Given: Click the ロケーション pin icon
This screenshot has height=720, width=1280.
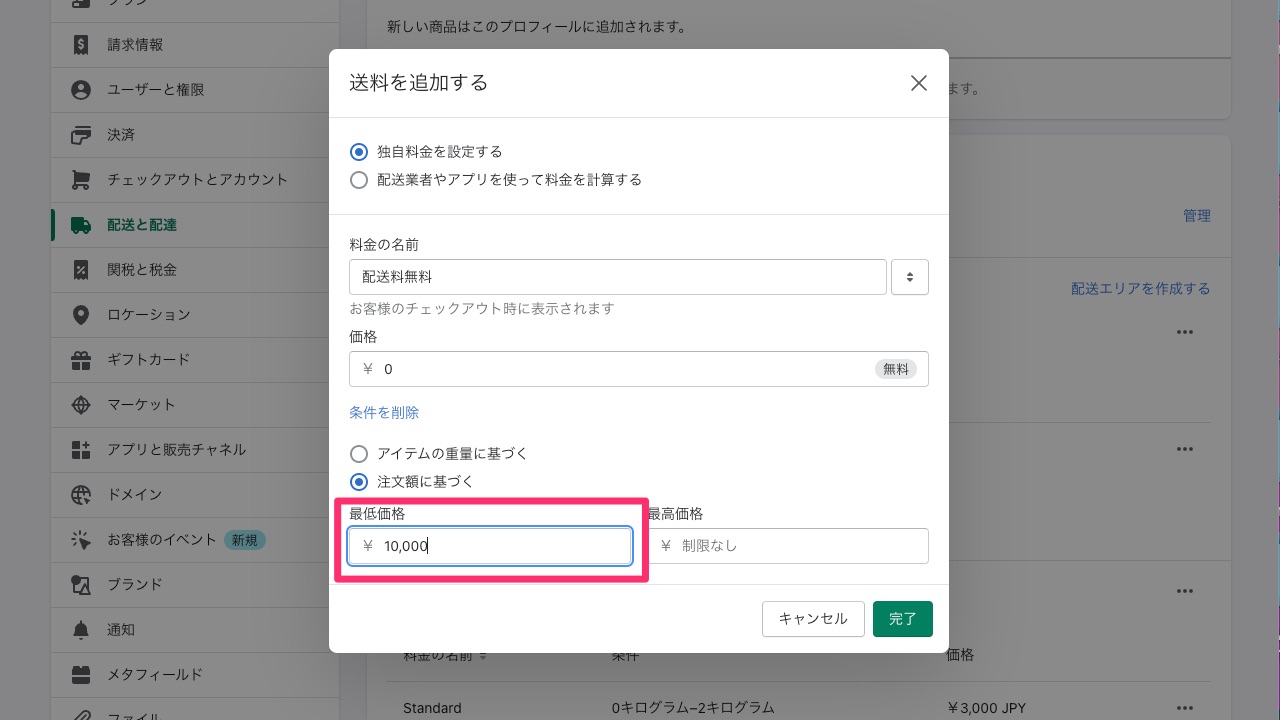Looking at the screenshot, I should coord(81,315).
